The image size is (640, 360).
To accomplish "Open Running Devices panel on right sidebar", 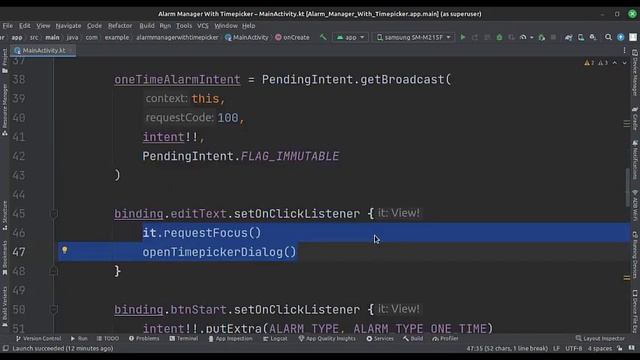I will [x=635, y=255].
